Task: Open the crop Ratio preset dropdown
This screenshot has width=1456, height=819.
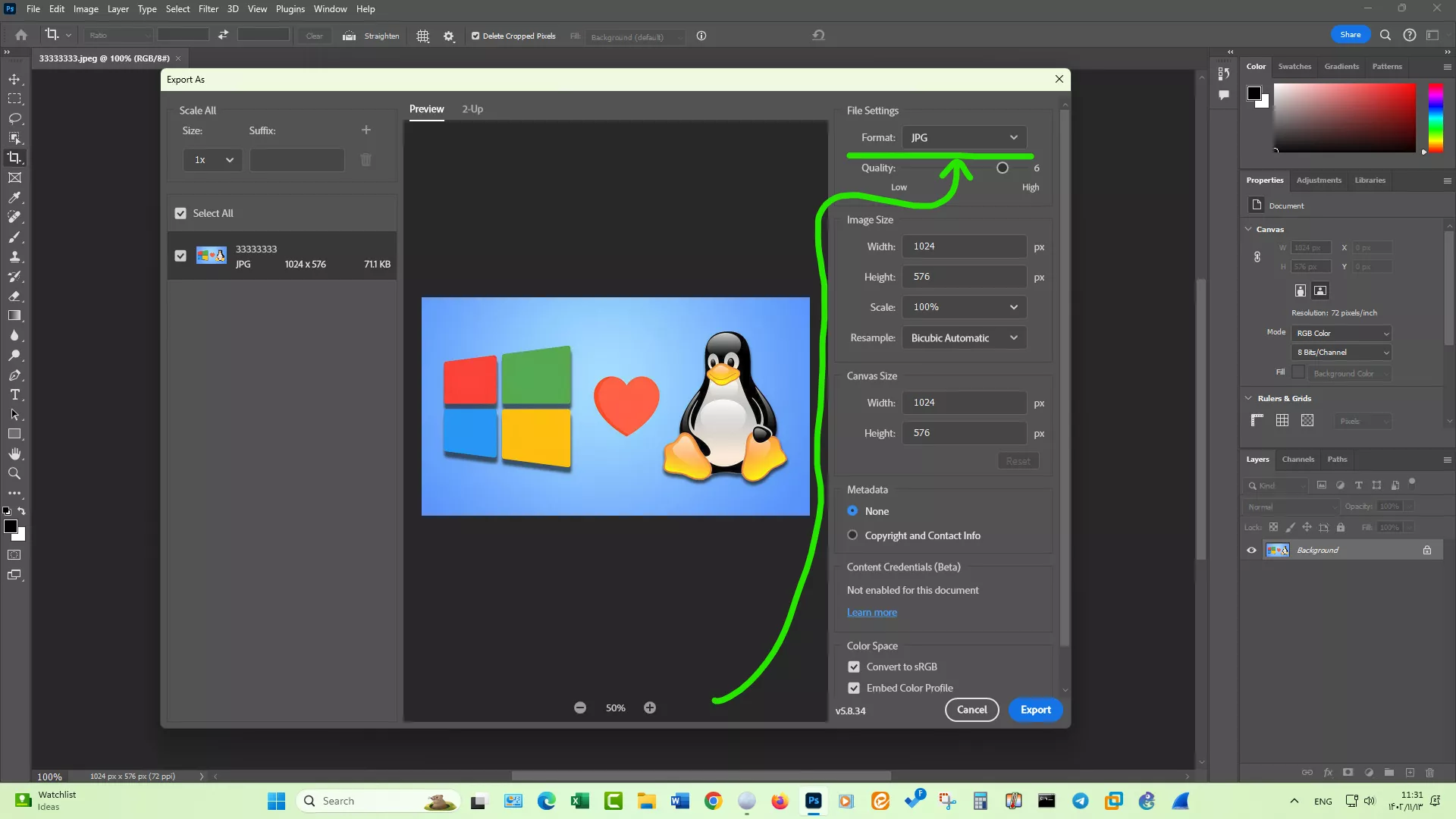Action: click(x=119, y=35)
